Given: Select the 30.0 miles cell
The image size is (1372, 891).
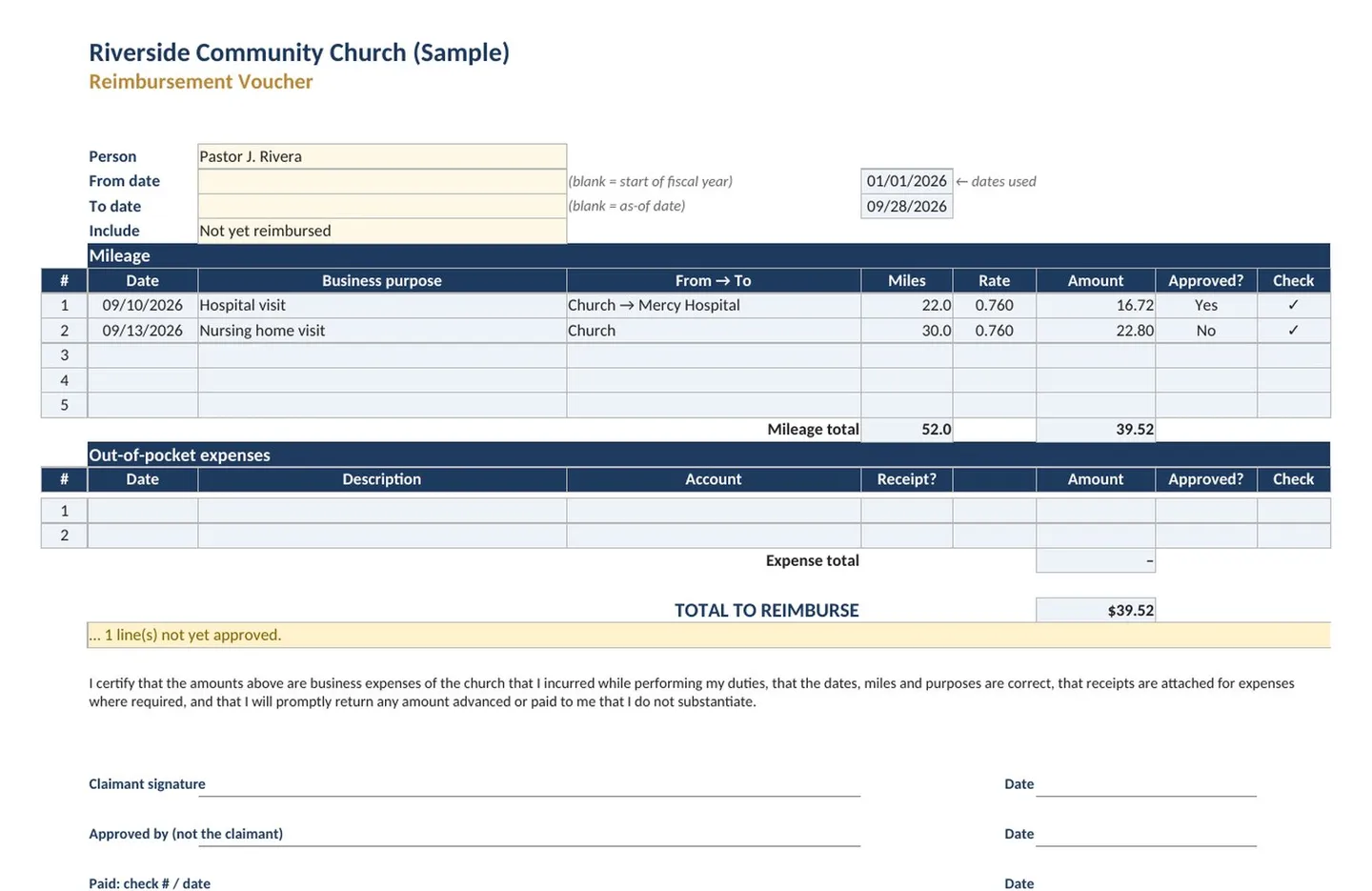Looking at the screenshot, I should tap(907, 331).
